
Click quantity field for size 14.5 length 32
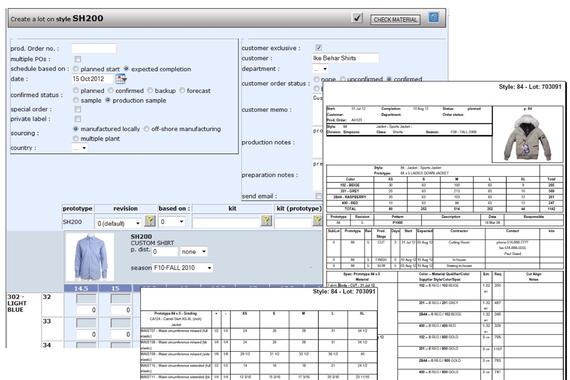(86, 310)
